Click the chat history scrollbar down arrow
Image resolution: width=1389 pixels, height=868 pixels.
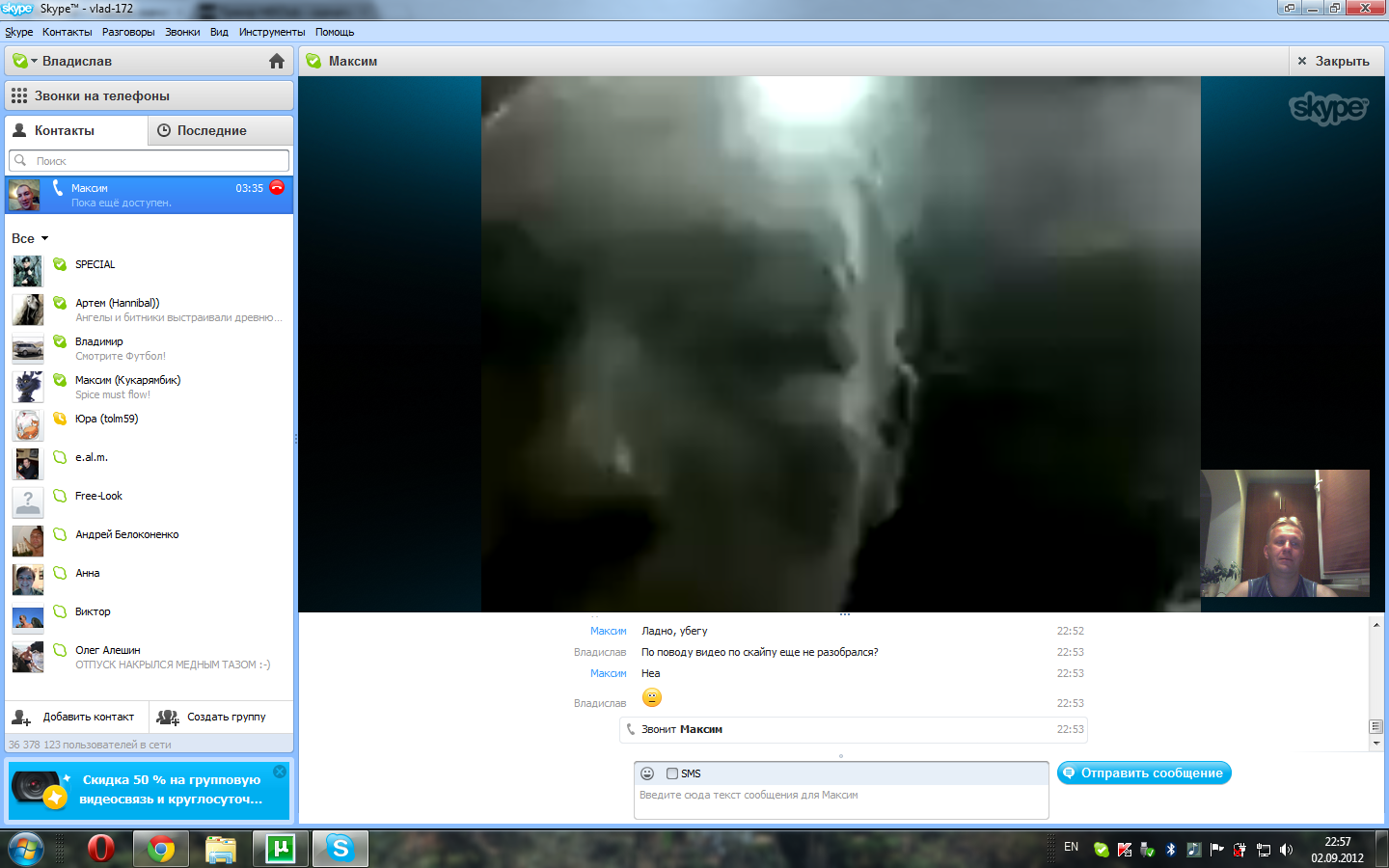(1376, 744)
